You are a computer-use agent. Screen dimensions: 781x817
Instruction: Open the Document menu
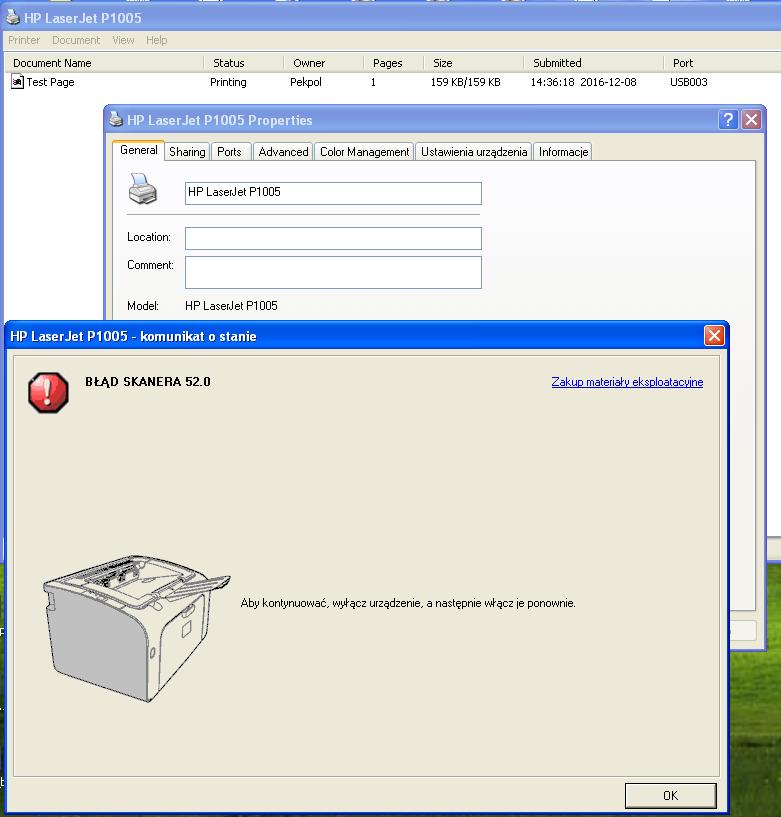tap(76, 40)
